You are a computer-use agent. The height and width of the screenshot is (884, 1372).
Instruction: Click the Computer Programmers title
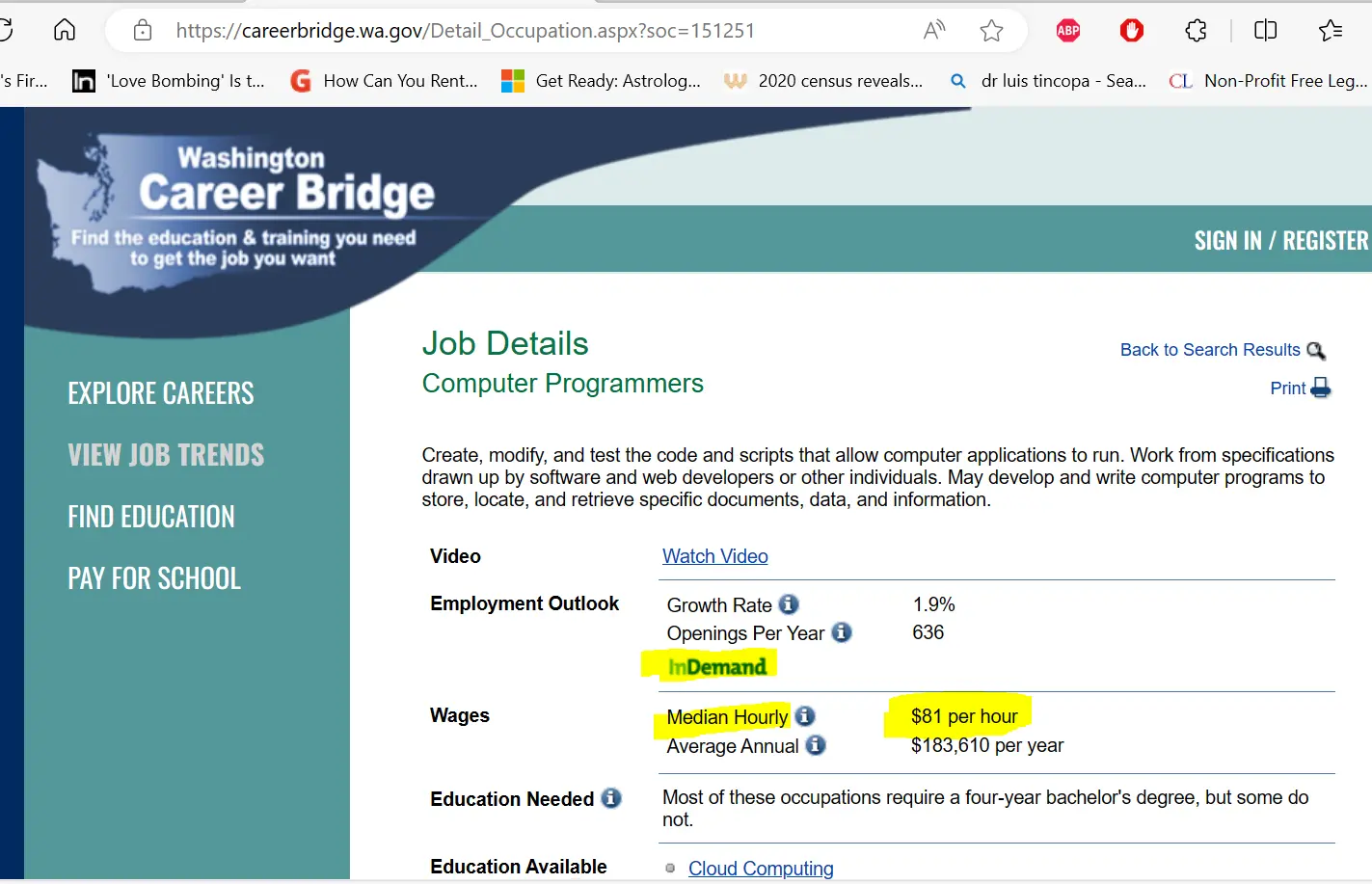click(563, 384)
